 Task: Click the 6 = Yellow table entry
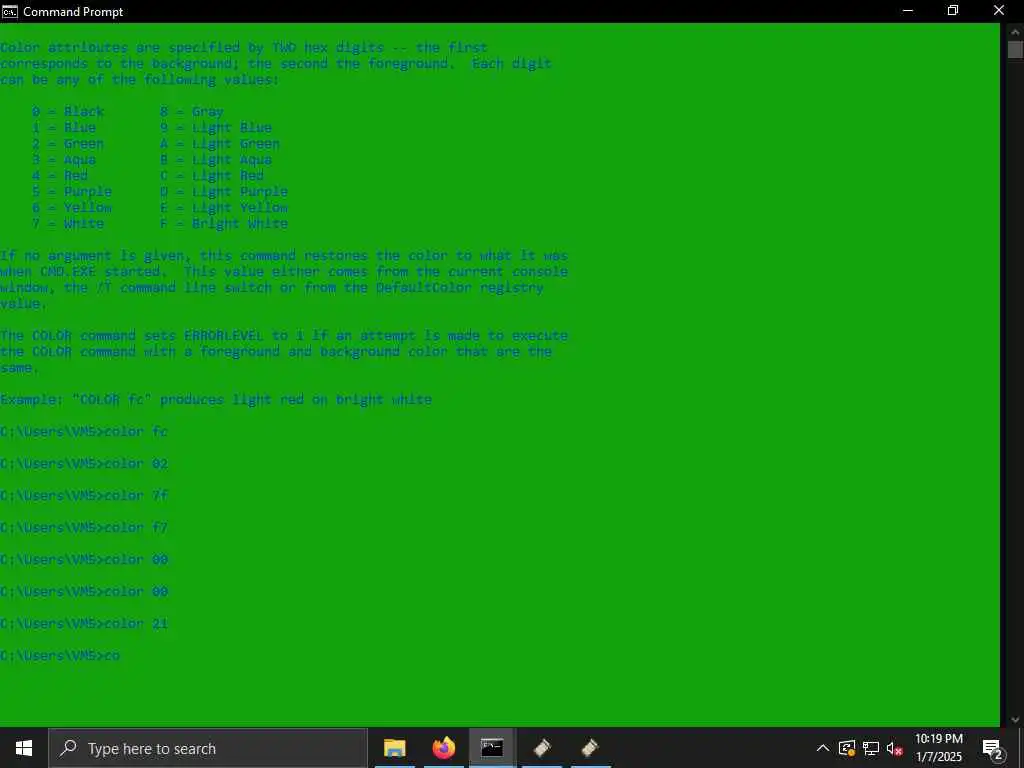72,207
